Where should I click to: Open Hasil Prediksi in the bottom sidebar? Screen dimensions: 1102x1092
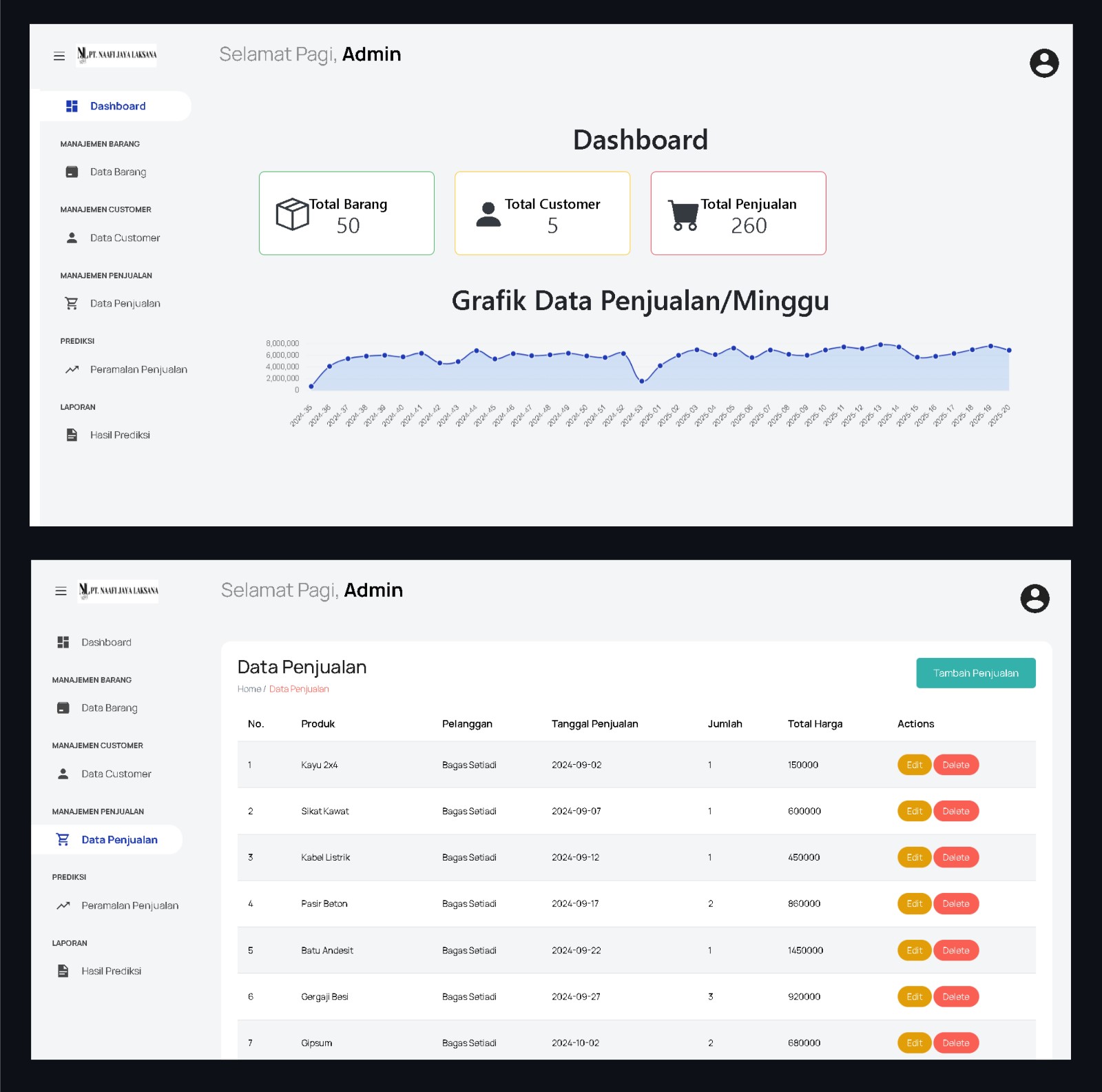tap(111, 971)
